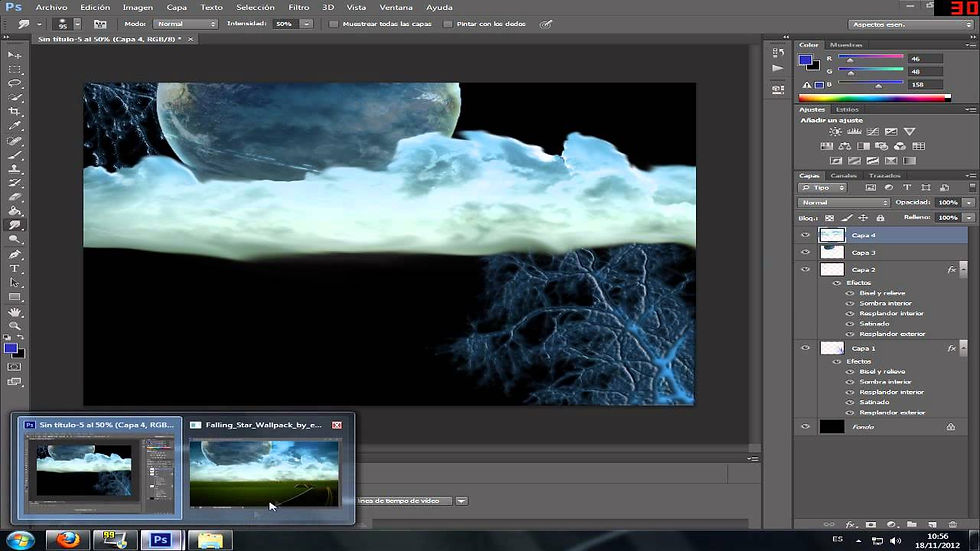Select the Crop tool
The width and height of the screenshot is (980, 551).
tap(14, 112)
